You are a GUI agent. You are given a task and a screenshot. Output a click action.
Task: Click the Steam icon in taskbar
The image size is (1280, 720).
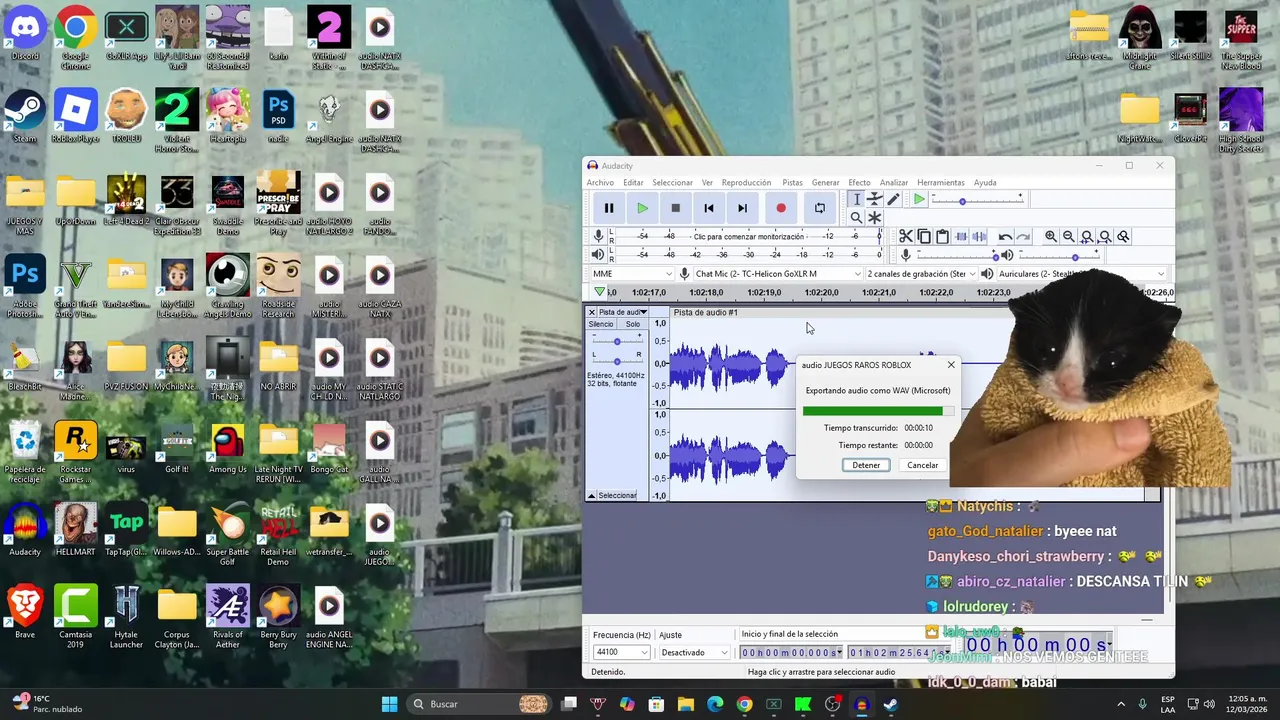pos(891,704)
